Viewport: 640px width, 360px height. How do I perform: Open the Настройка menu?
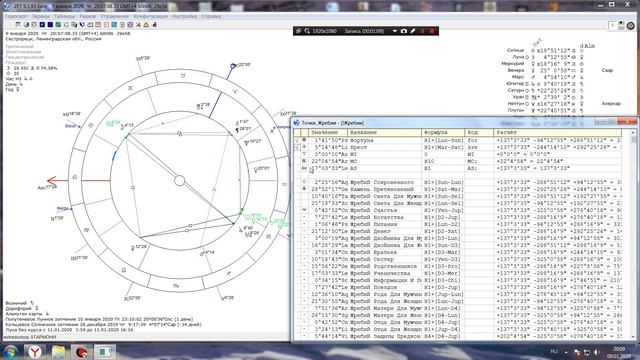(x=184, y=16)
